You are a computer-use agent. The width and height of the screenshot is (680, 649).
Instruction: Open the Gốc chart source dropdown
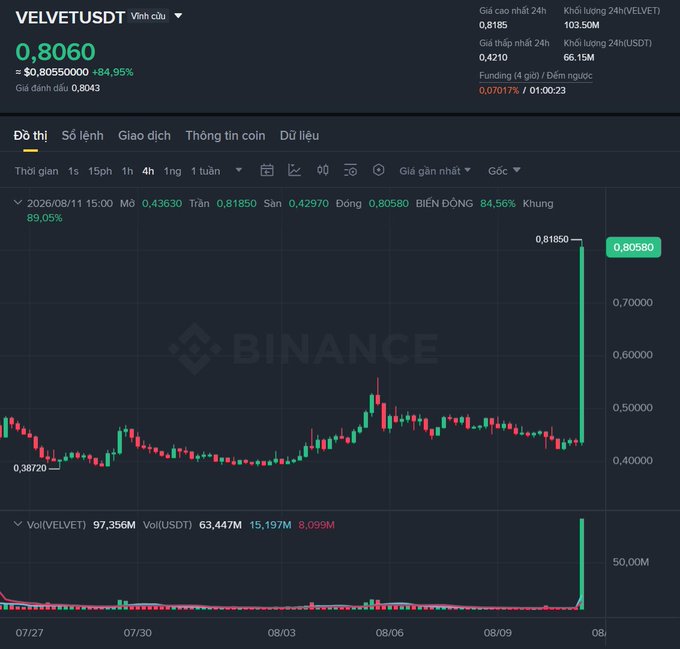[504, 171]
